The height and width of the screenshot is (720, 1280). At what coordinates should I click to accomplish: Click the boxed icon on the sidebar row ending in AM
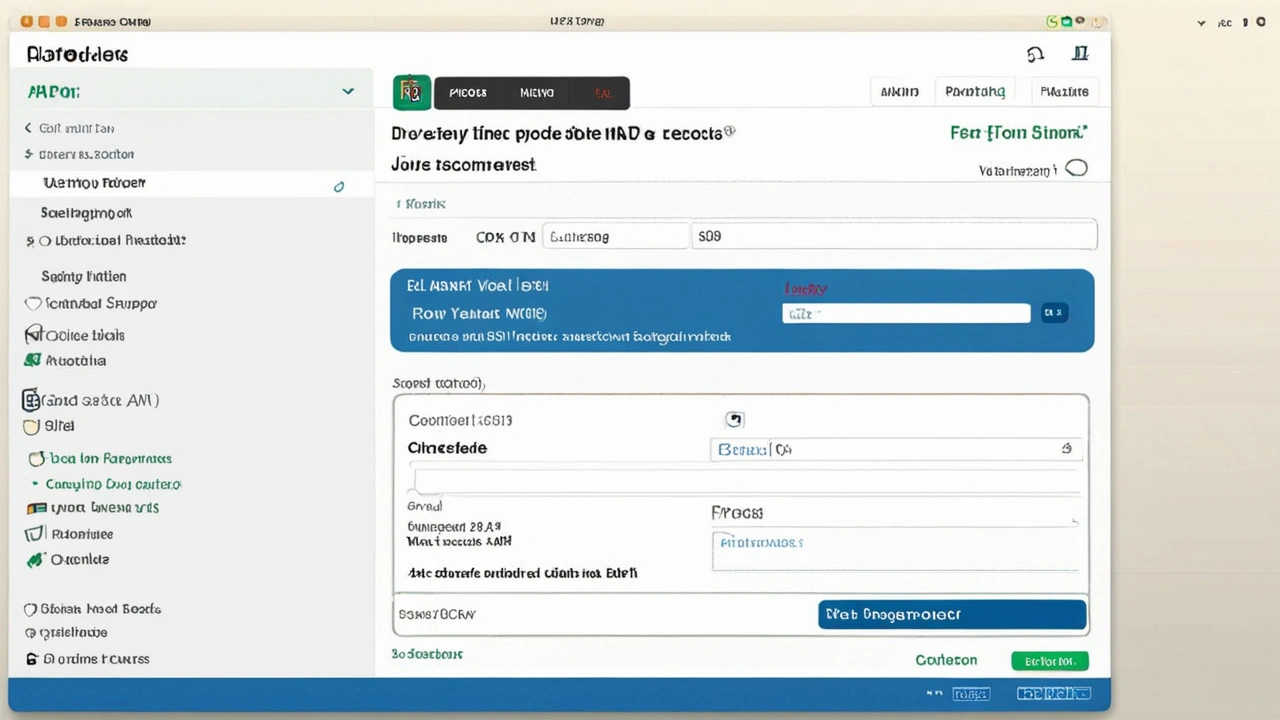31,400
